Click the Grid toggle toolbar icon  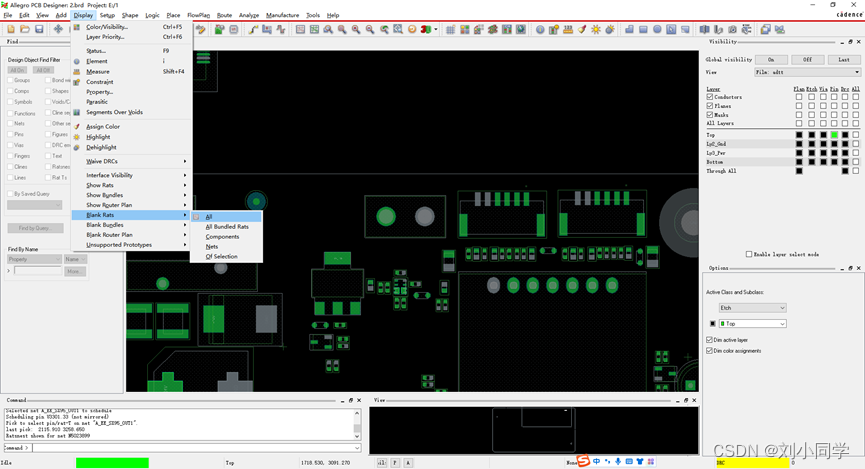click(451, 29)
